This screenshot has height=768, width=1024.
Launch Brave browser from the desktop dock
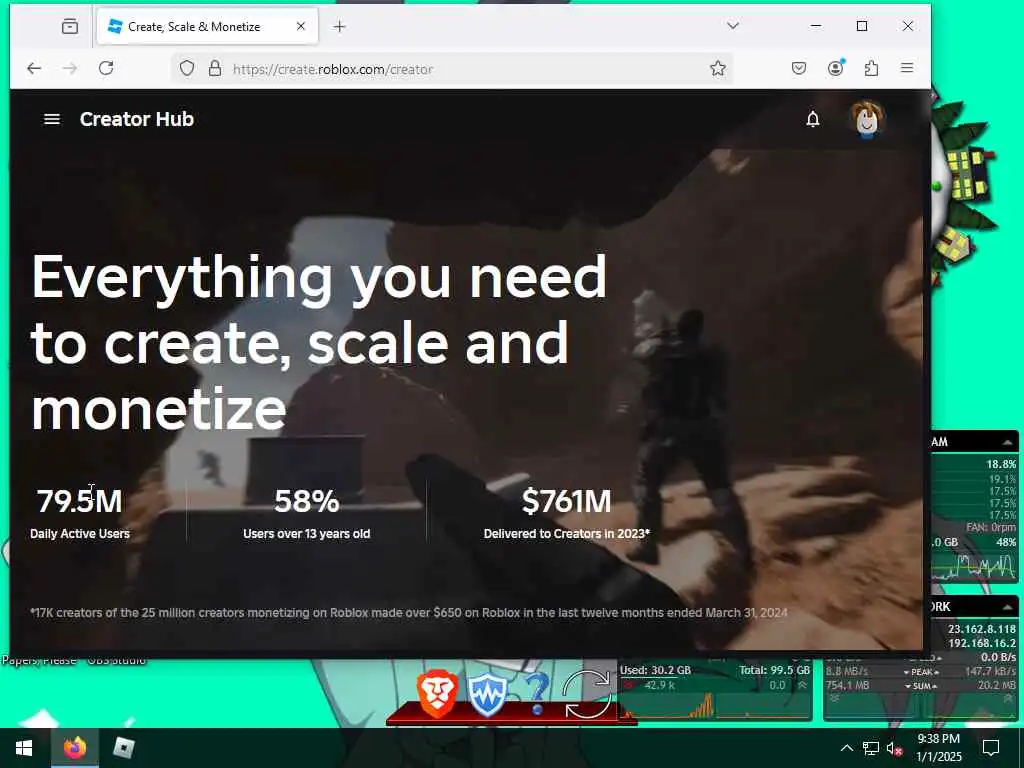tap(437, 694)
